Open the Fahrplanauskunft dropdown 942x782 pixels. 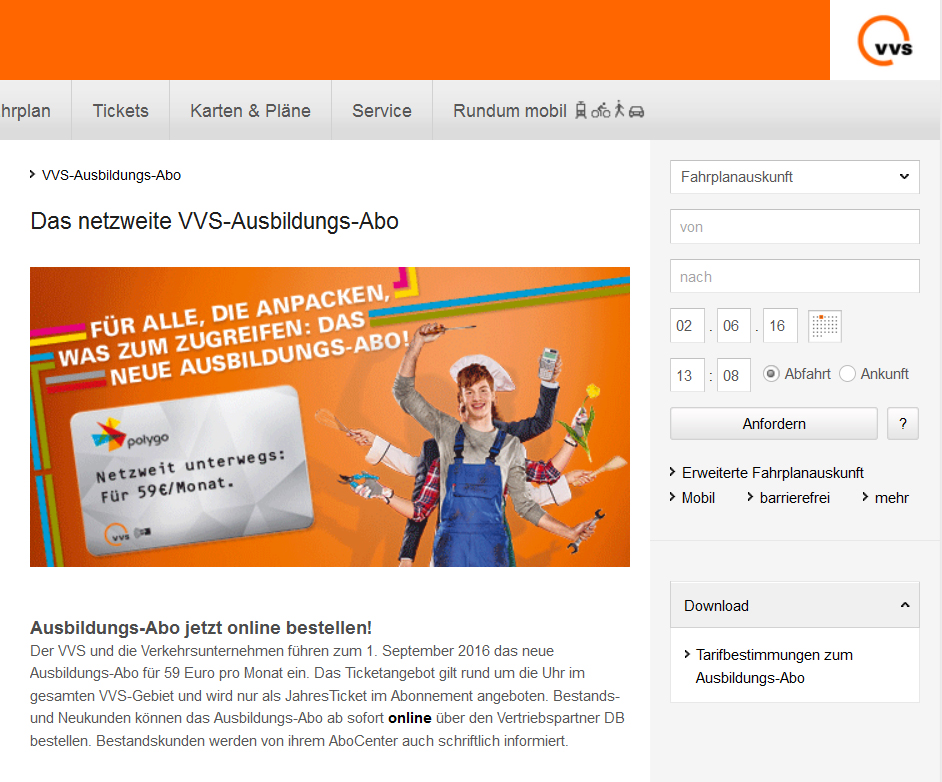tap(794, 177)
